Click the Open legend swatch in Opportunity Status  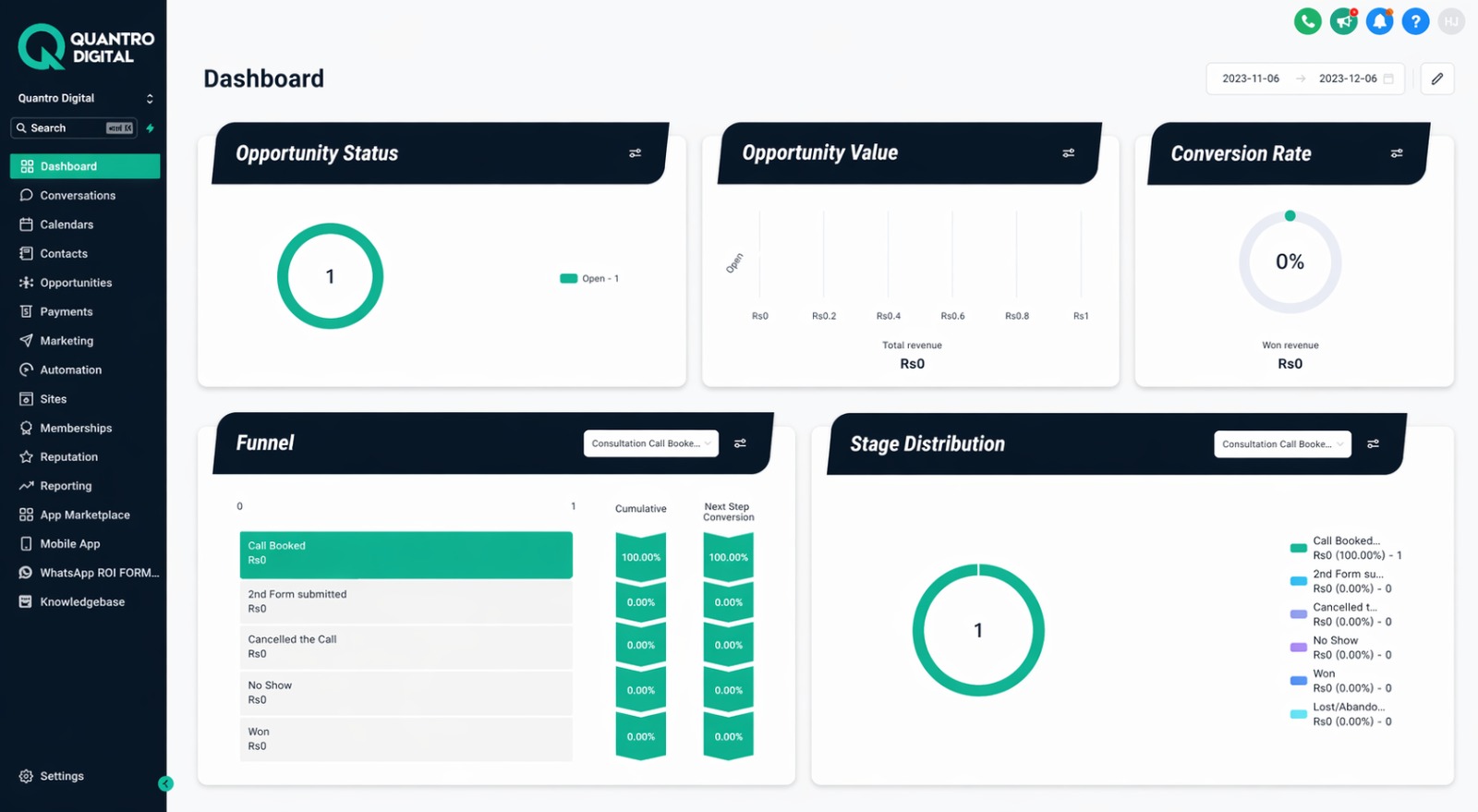pyautogui.click(x=569, y=278)
